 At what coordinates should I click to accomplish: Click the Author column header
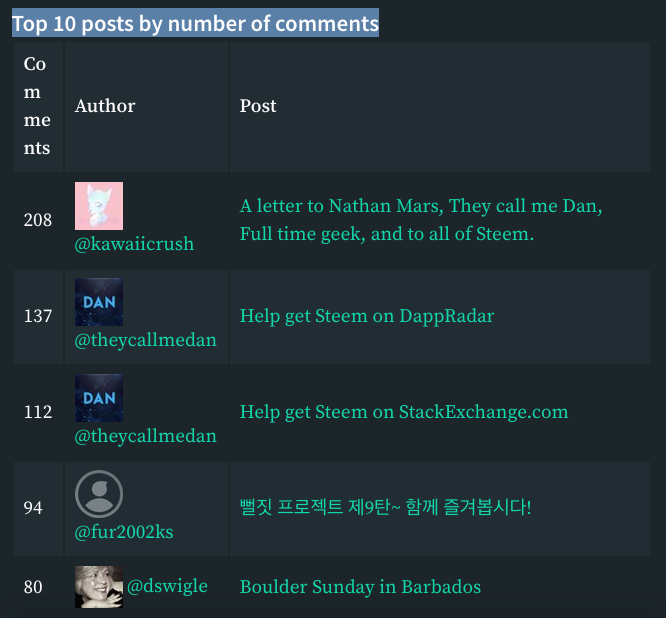click(105, 106)
